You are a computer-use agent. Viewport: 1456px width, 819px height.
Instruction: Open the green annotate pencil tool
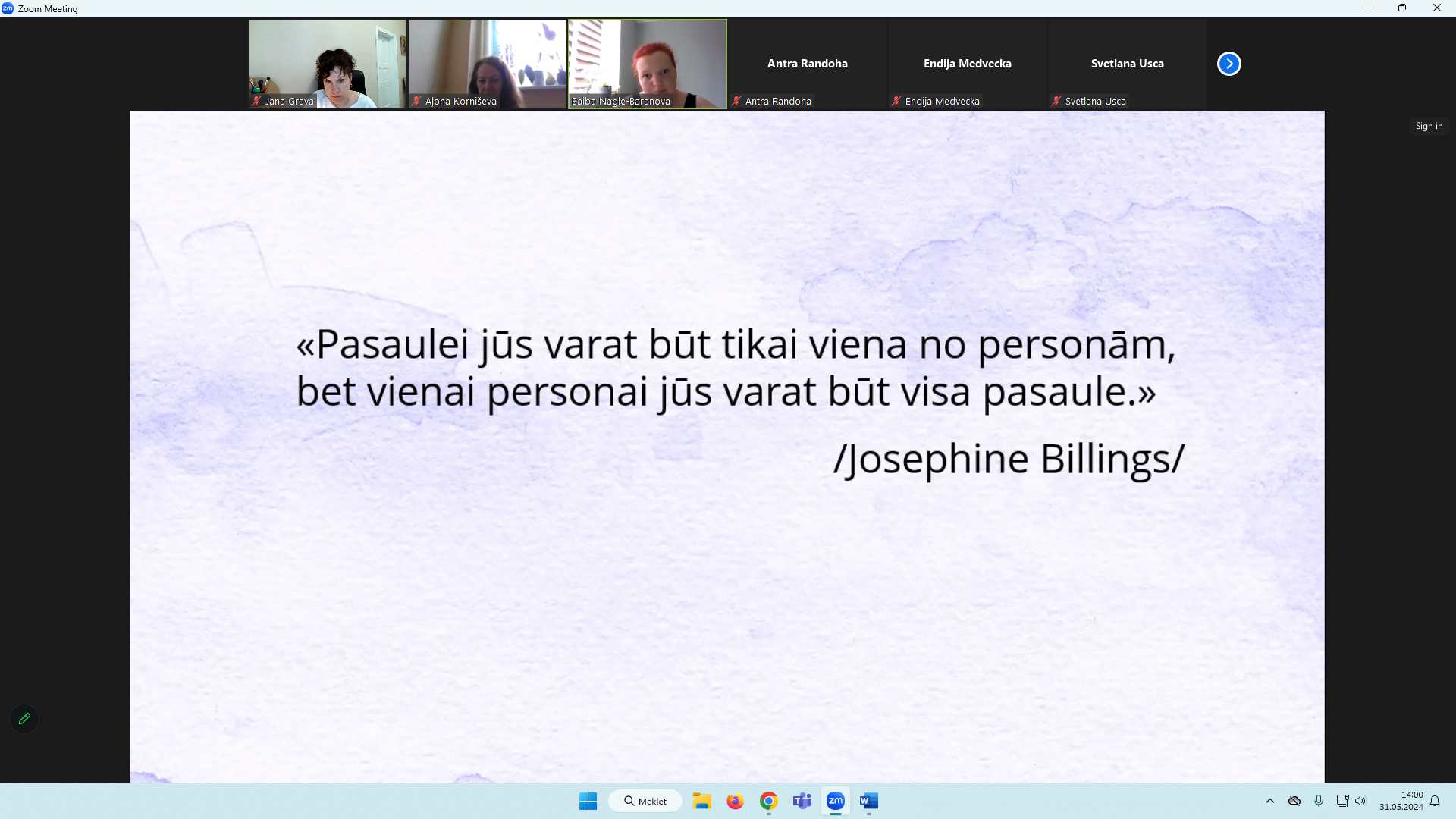(24, 718)
